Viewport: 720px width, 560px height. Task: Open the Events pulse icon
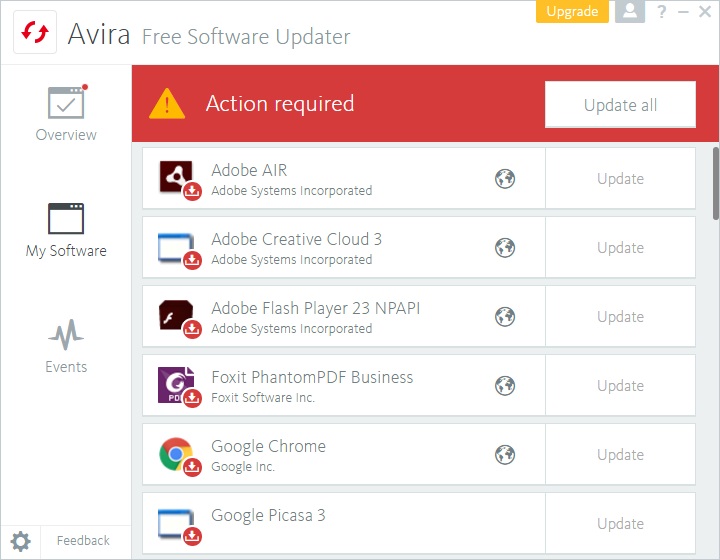[66, 335]
